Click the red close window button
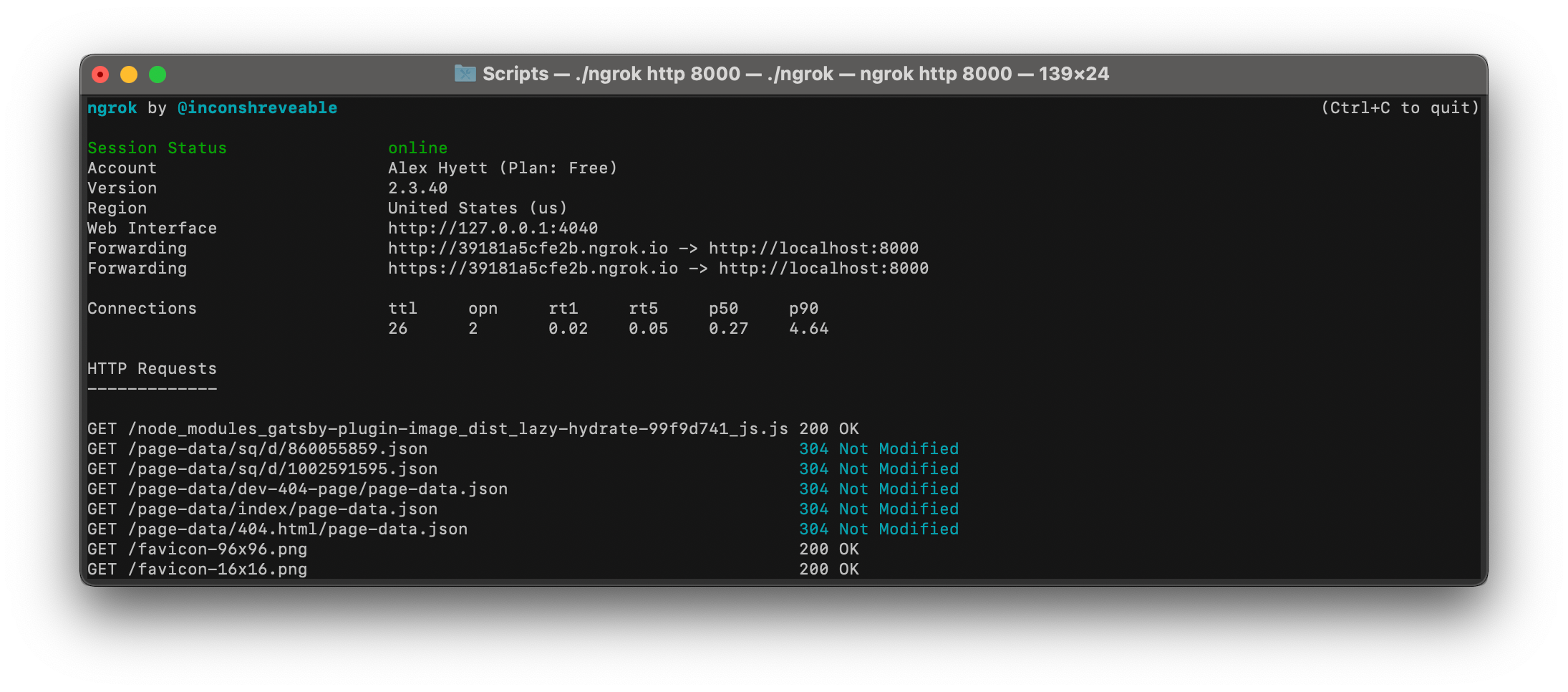 click(100, 75)
